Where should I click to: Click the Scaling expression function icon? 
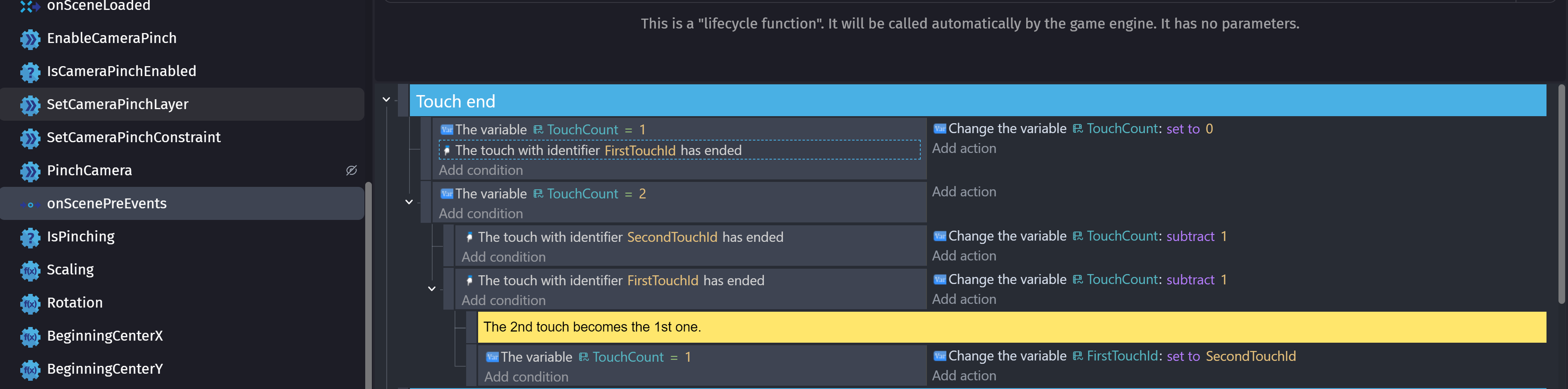pos(30,270)
